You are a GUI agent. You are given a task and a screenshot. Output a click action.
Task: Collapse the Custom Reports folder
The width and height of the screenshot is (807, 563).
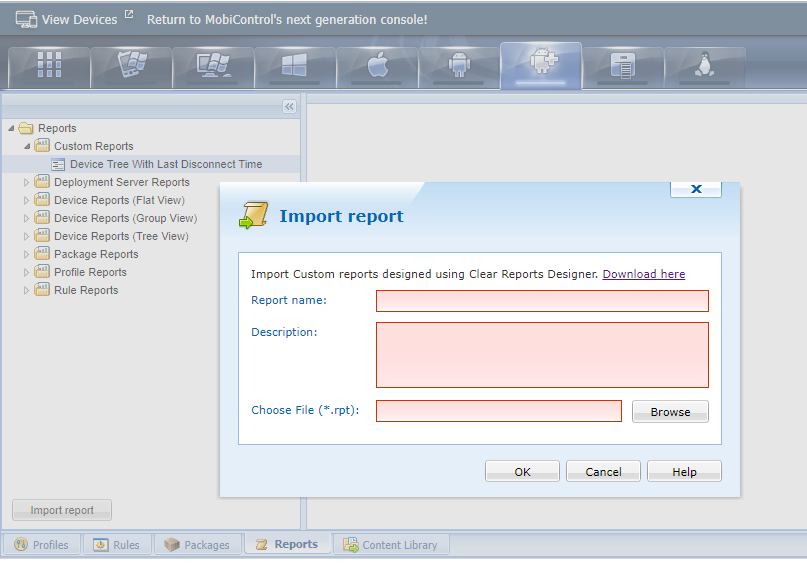[x=28, y=146]
